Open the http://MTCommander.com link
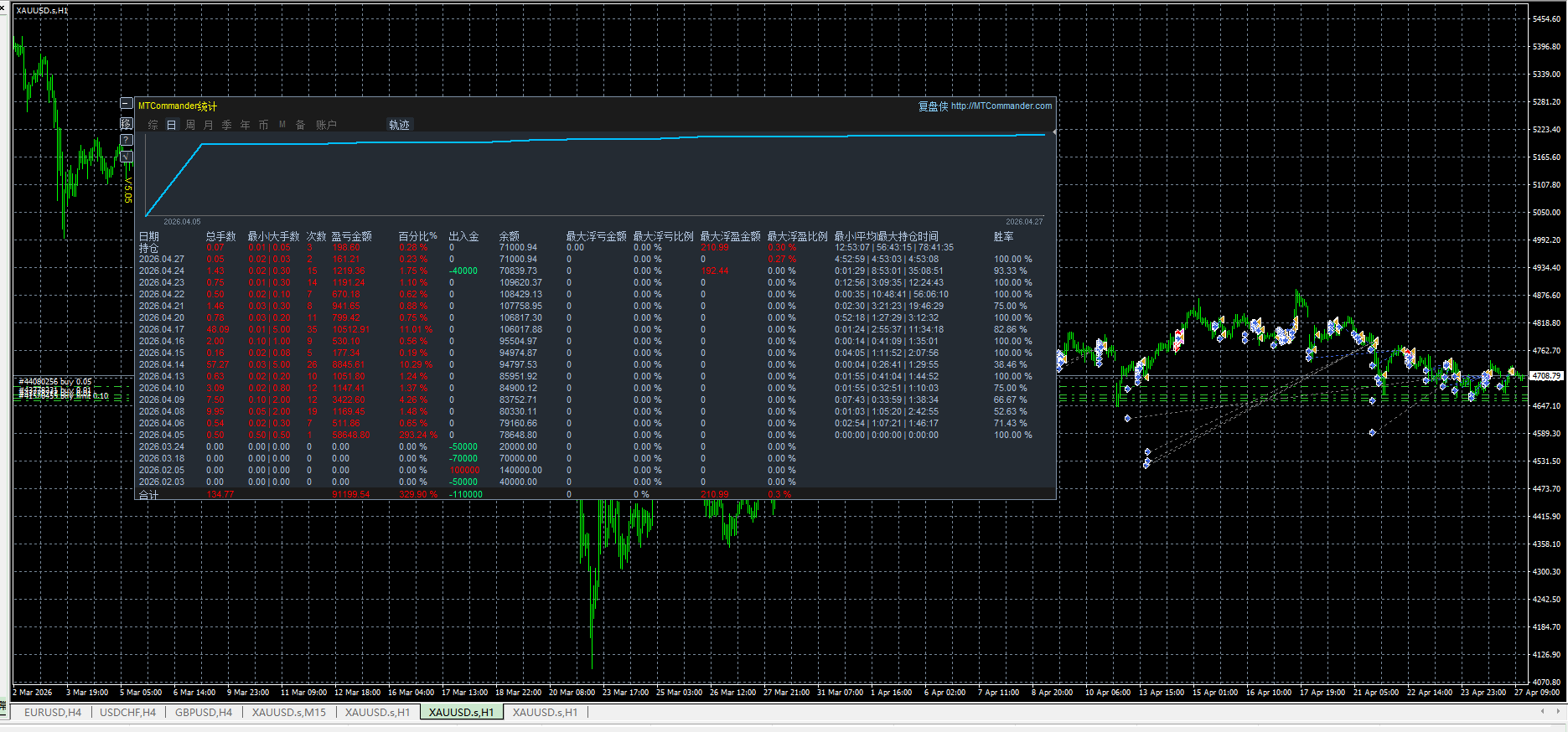The height and width of the screenshot is (732, 1568). pos(1001,106)
